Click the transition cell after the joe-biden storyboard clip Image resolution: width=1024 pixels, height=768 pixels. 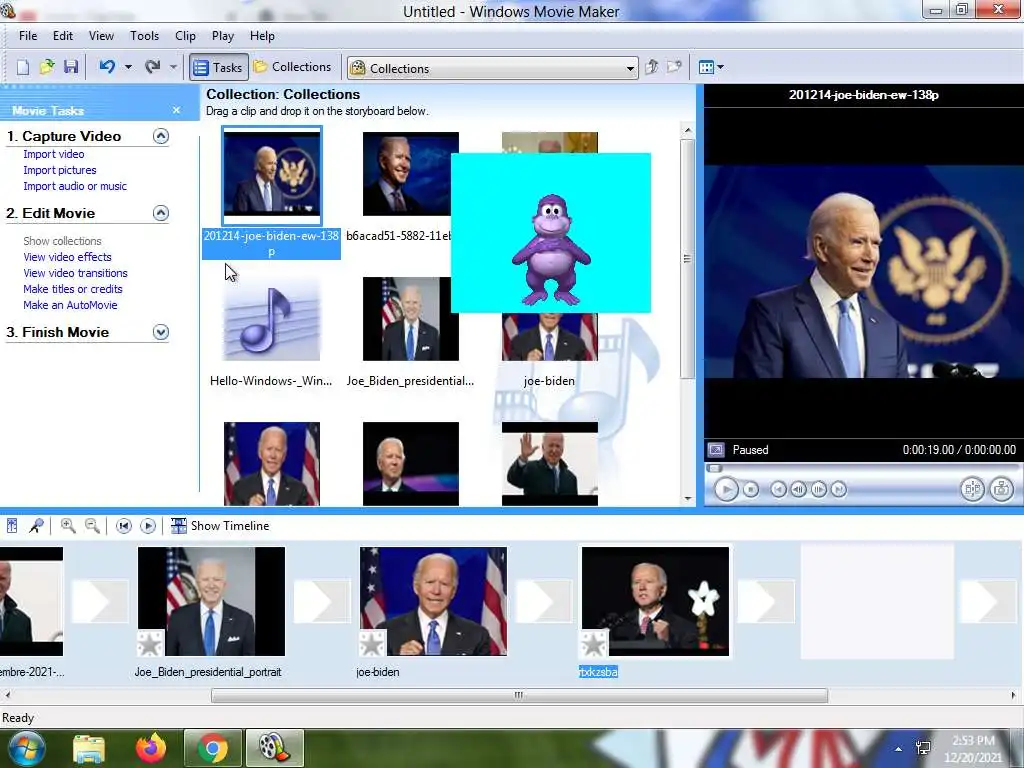pos(543,601)
